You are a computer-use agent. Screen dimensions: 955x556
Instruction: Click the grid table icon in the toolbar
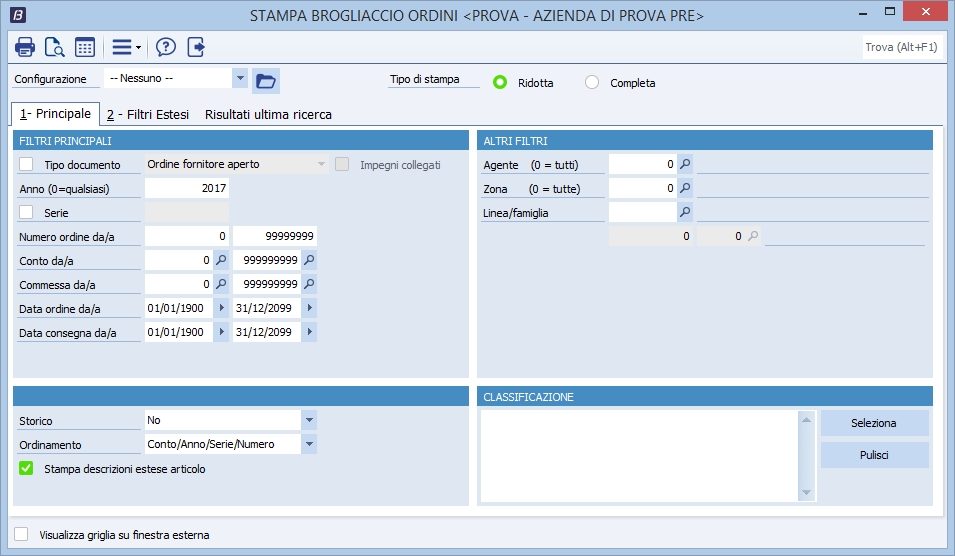85,47
